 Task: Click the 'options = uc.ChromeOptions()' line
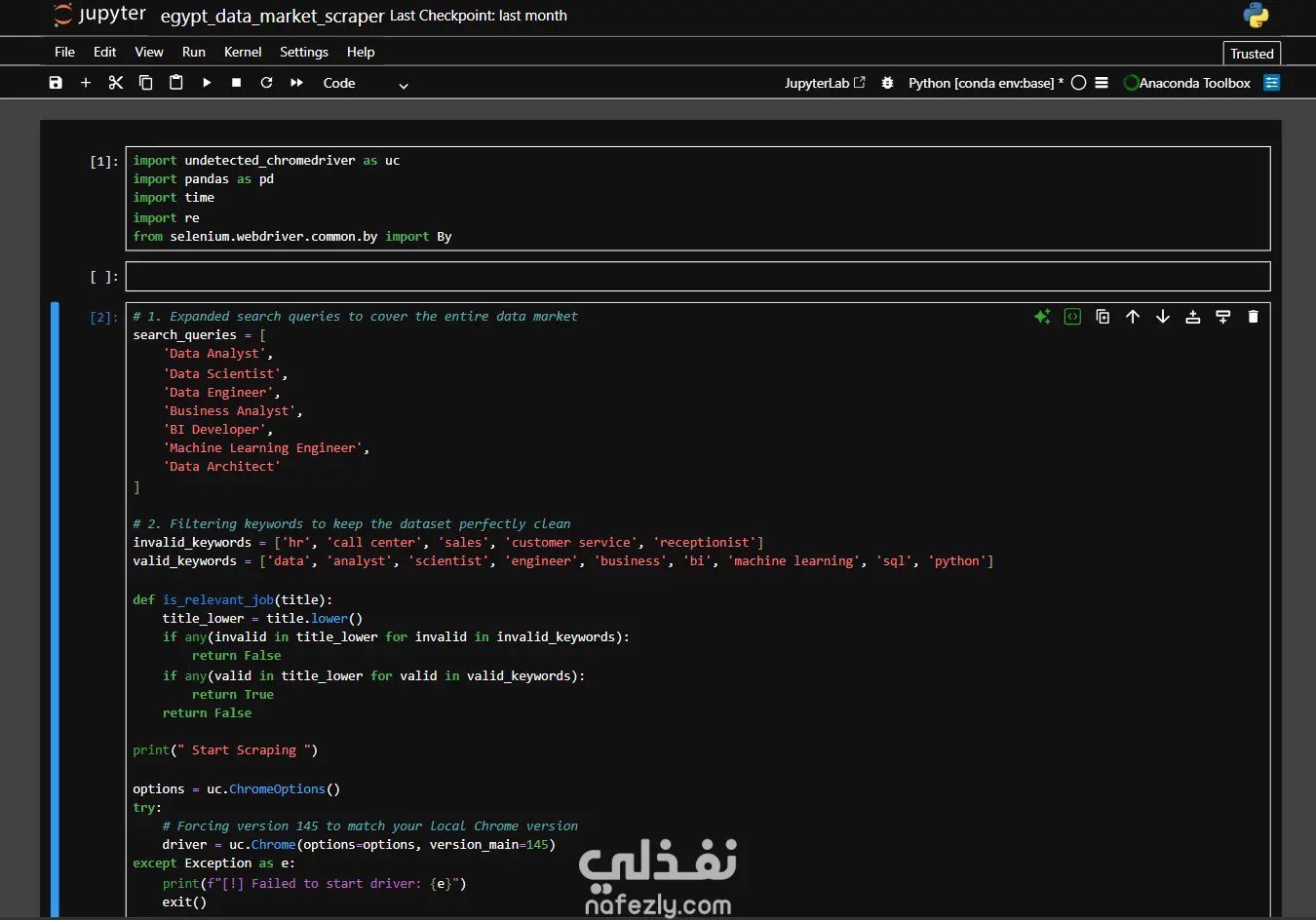tap(237, 789)
